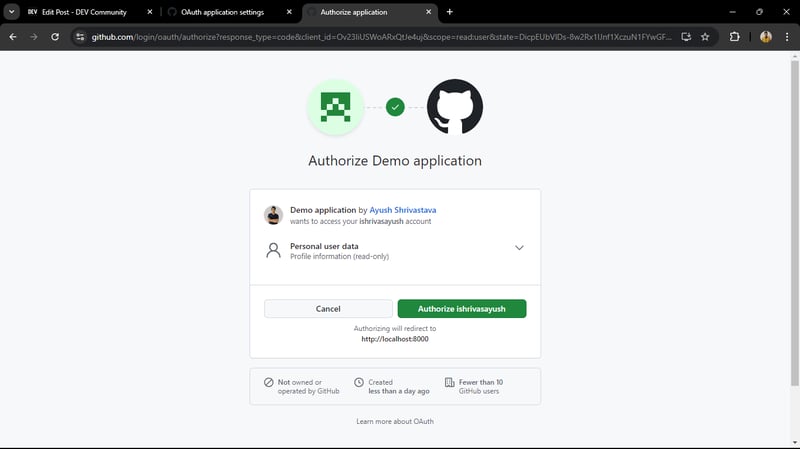Open Ayush Shrivastava's profile link
Viewport: 800px width, 449px height.
tap(403, 210)
